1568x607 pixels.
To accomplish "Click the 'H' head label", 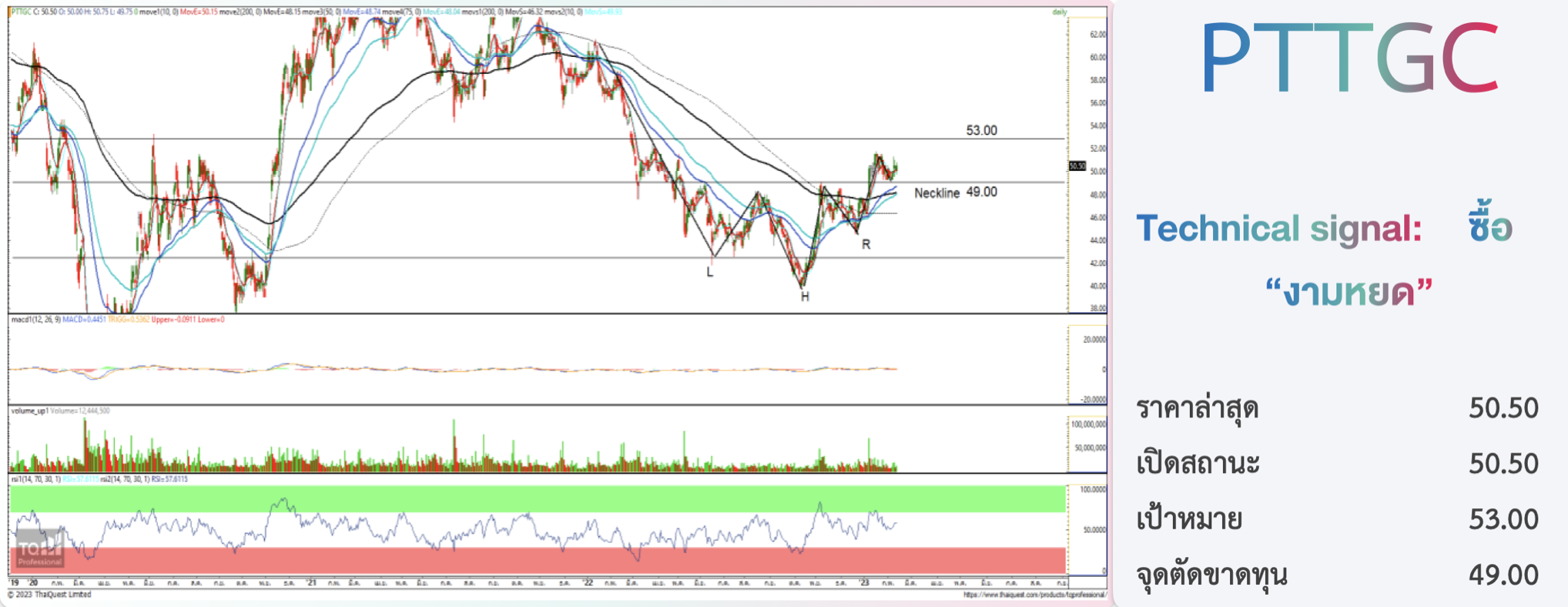I will (805, 297).
